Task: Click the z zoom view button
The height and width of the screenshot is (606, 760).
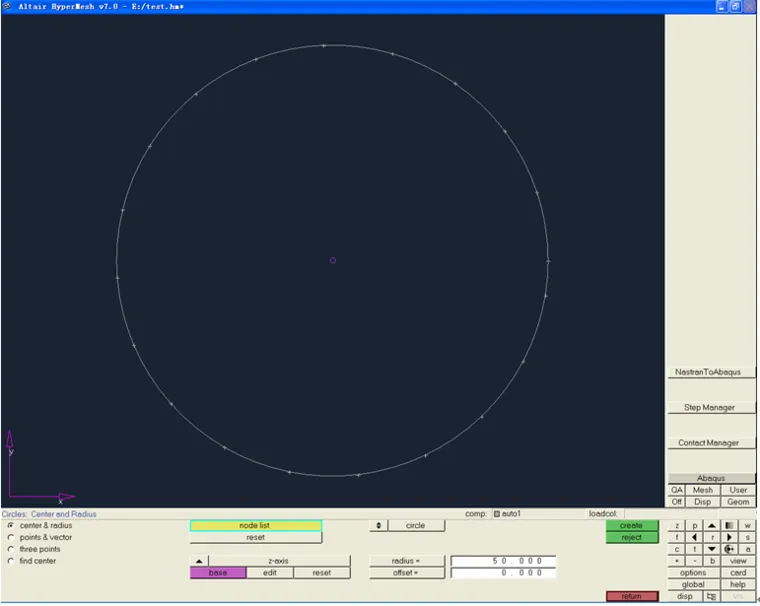Action: pos(677,526)
